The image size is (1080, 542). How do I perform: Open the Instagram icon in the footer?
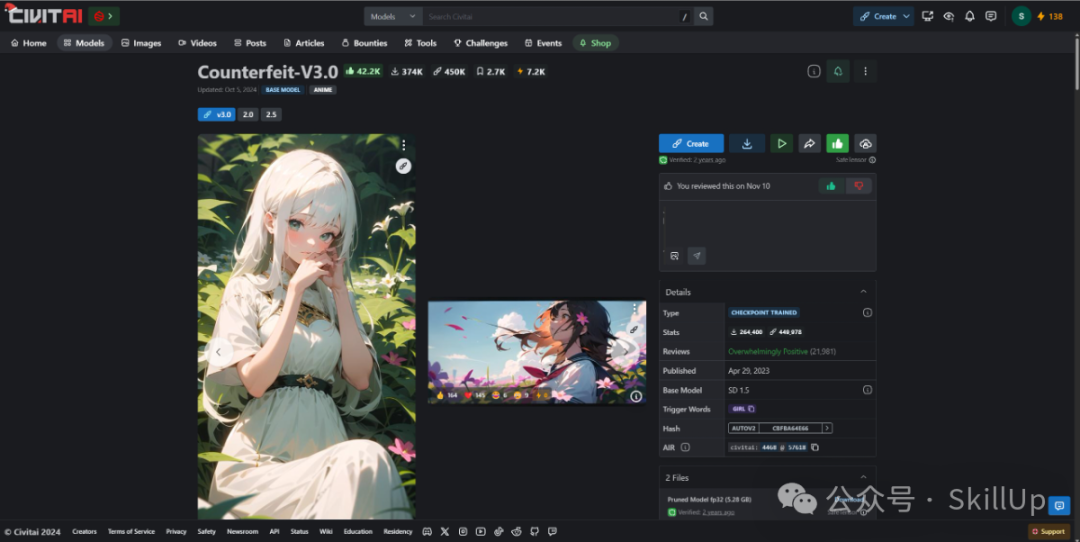(x=463, y=532)
